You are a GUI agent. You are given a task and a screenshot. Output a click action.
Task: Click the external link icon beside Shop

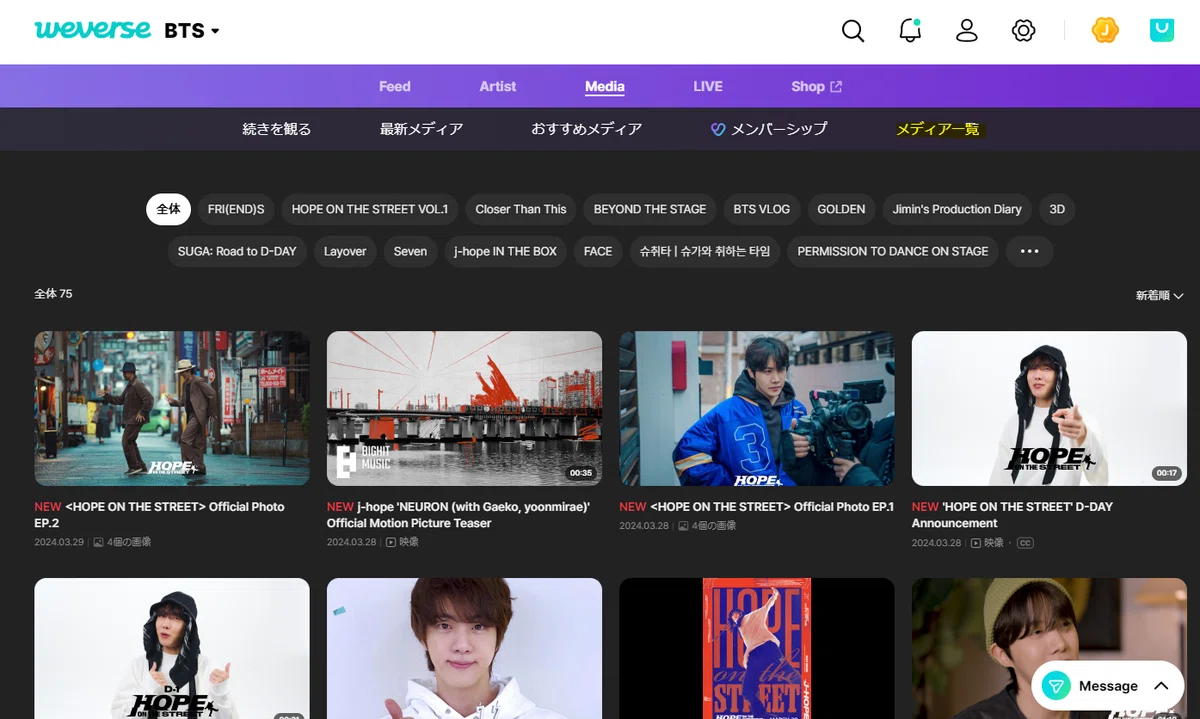tap(836, 87)
